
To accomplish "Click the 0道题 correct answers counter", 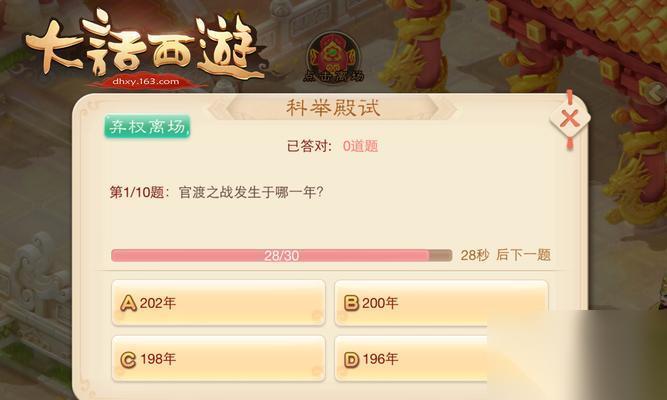I will click(360, 146).
